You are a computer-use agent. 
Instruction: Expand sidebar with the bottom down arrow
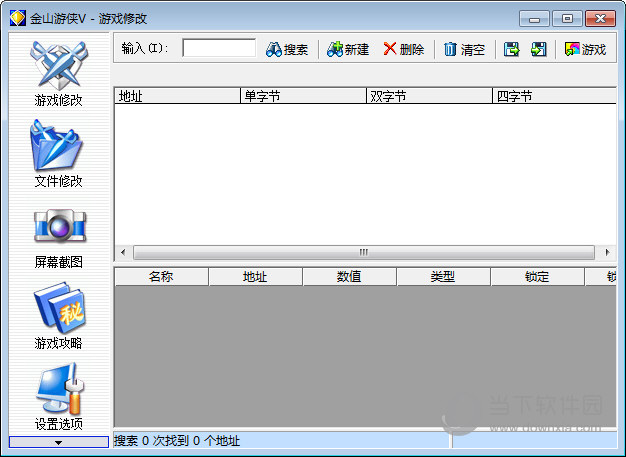click(x=59, y=442)
